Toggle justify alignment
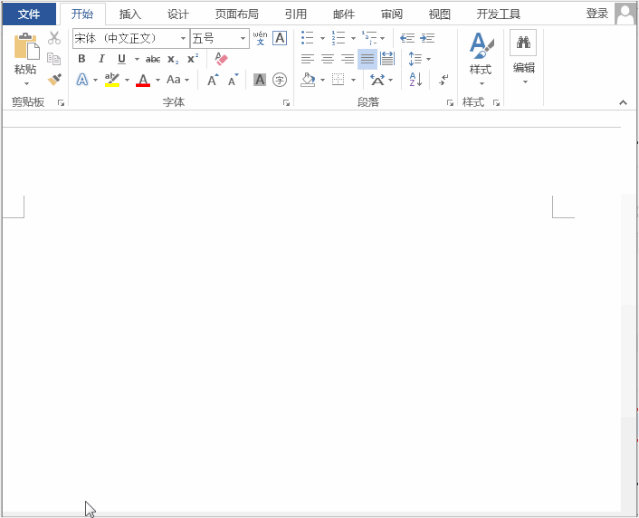The height and width of the screenshot is (518, 639). click(x=367, y=59)
